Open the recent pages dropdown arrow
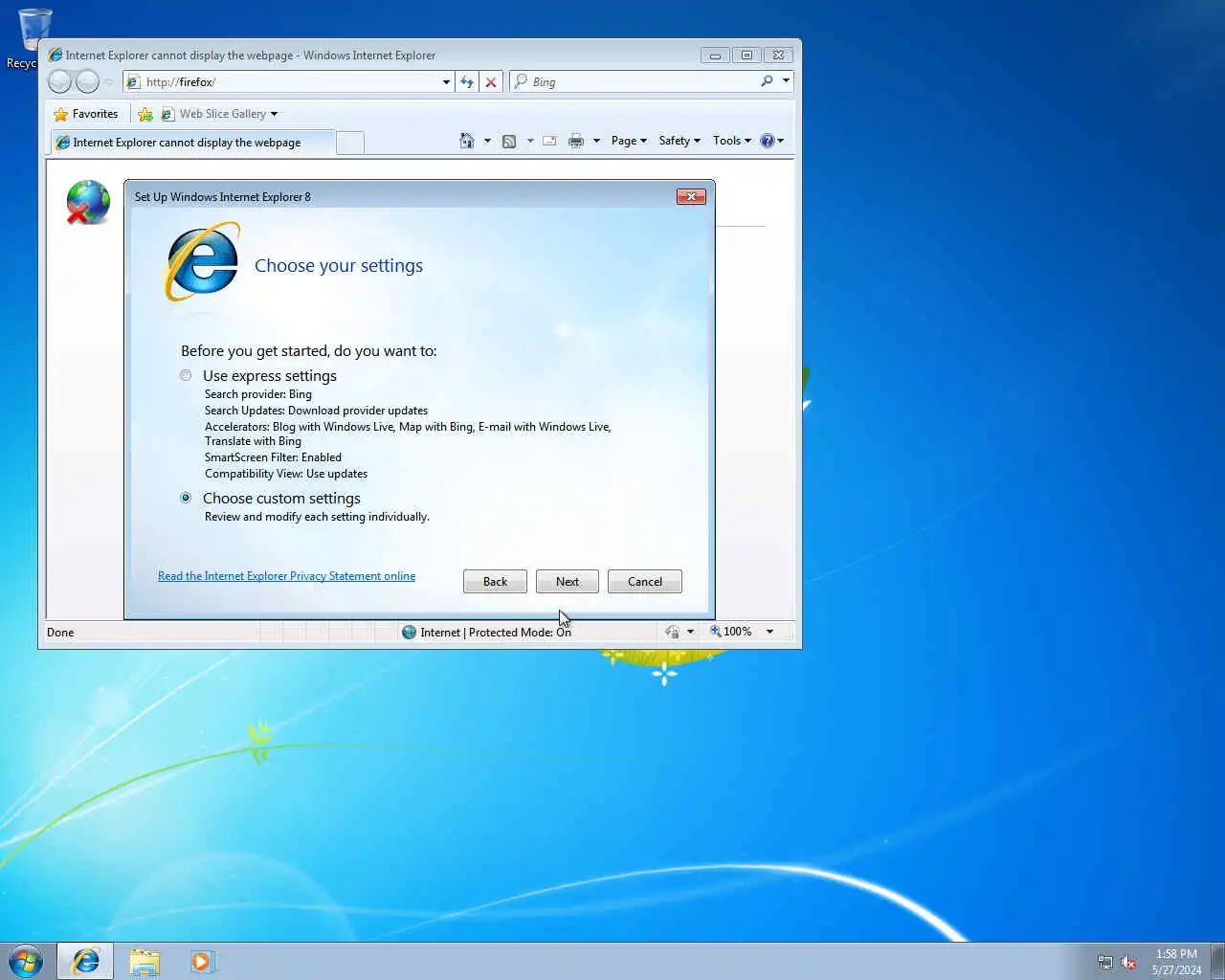This screenshot has height=980, width=1225. point(108,82)
